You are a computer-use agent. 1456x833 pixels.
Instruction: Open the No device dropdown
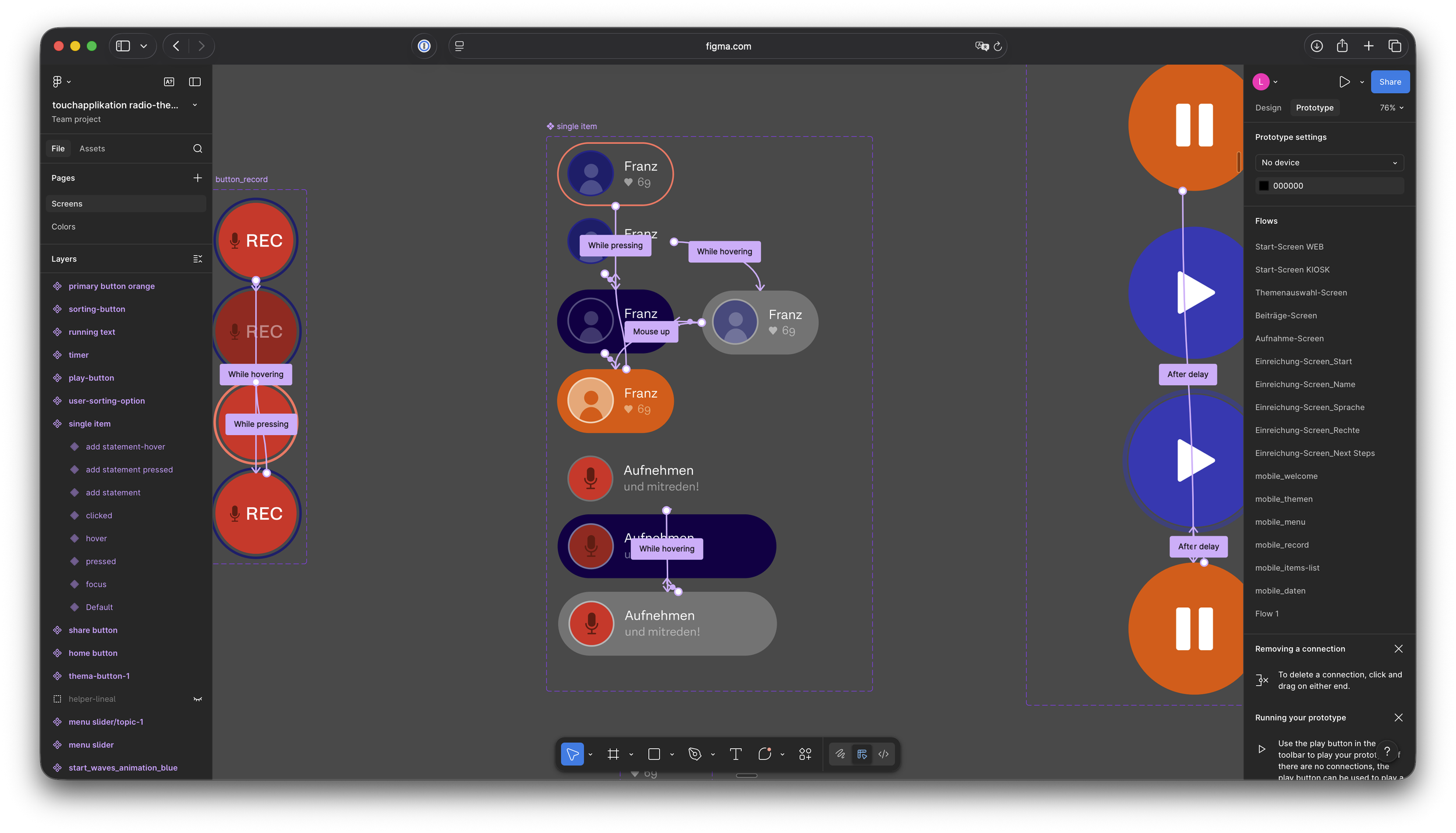pos(1329,163)
